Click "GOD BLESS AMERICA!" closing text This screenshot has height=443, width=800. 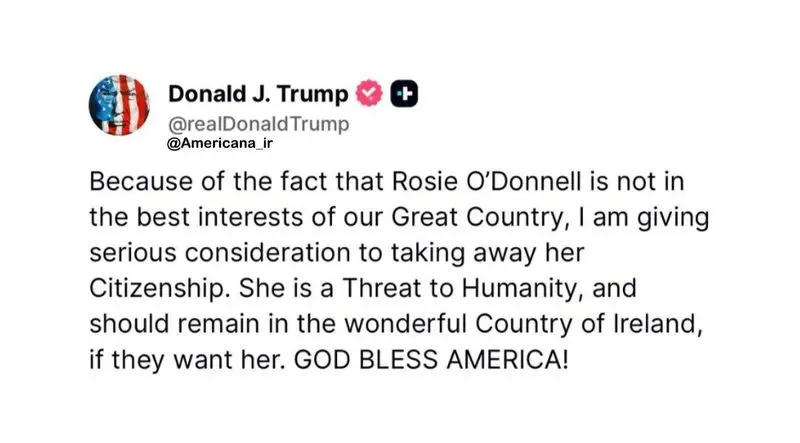click(431, 360)
